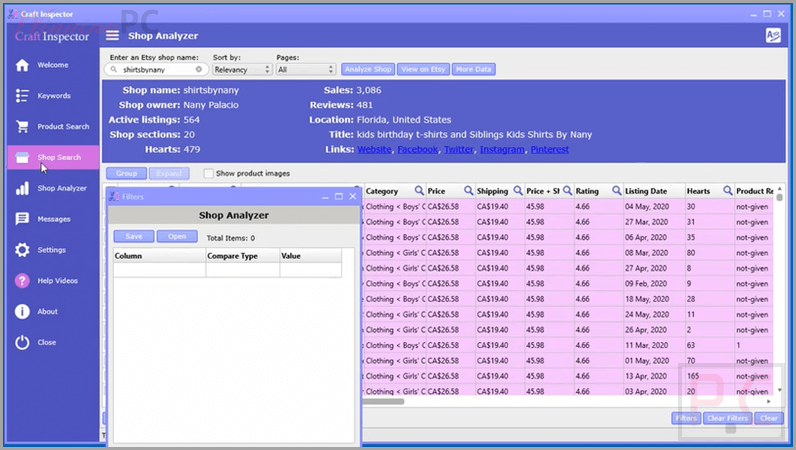
Task: Open the Pages All dropdown
Action: coord(306,70)
